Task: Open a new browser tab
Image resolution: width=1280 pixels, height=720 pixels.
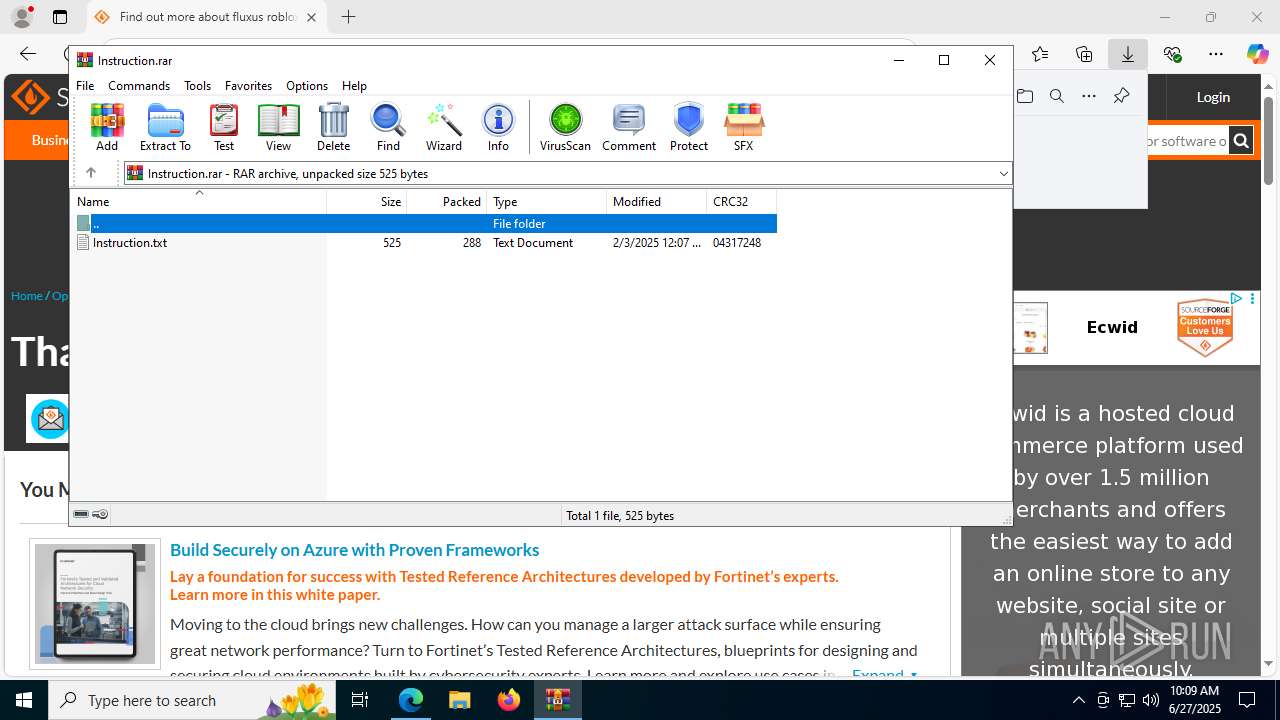Action: 348,17
